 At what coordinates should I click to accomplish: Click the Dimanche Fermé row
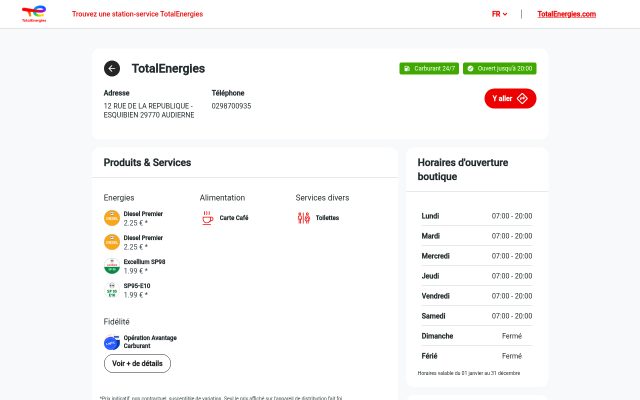coord(477,336)
